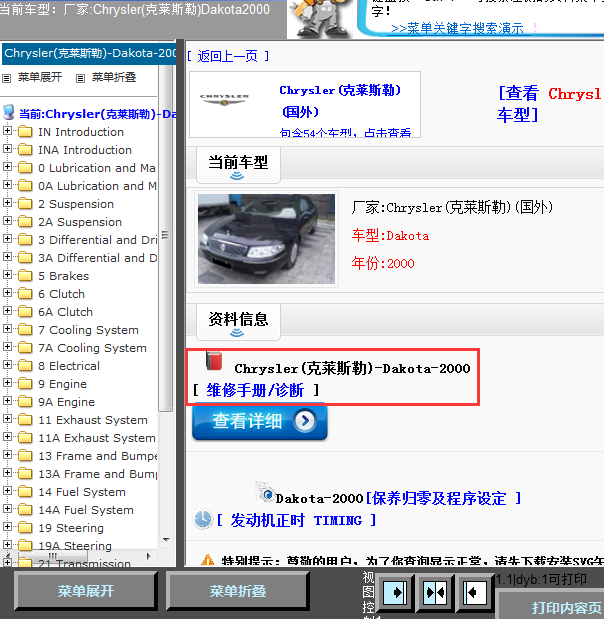This screenshot has width=604, height=619.
Task: Click the folder icon of 19 Steering
Action: tap(25, 528)
